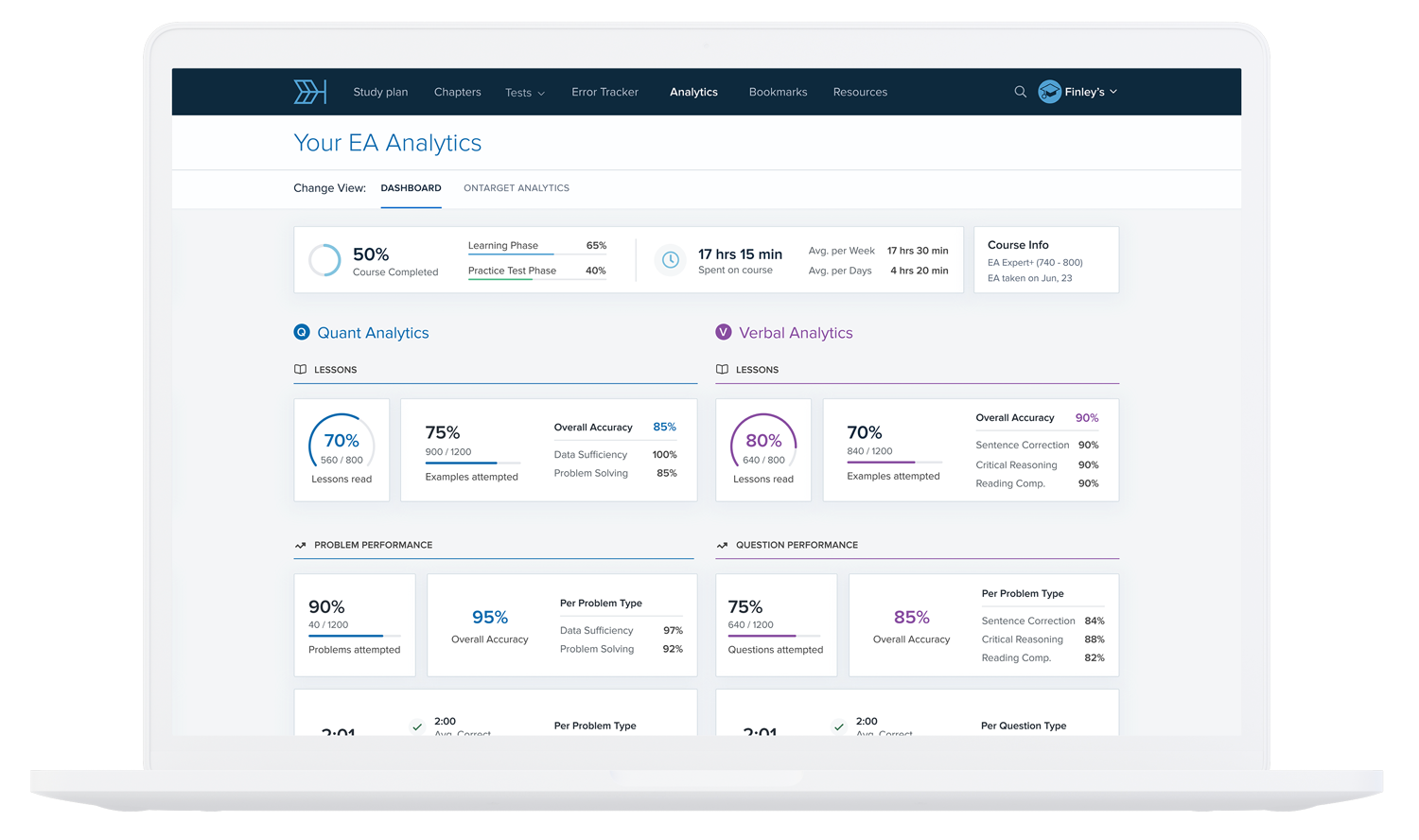
Task: Click the Problem Performance trend icon
Action: pyautogui.click(x=299, y=545)
